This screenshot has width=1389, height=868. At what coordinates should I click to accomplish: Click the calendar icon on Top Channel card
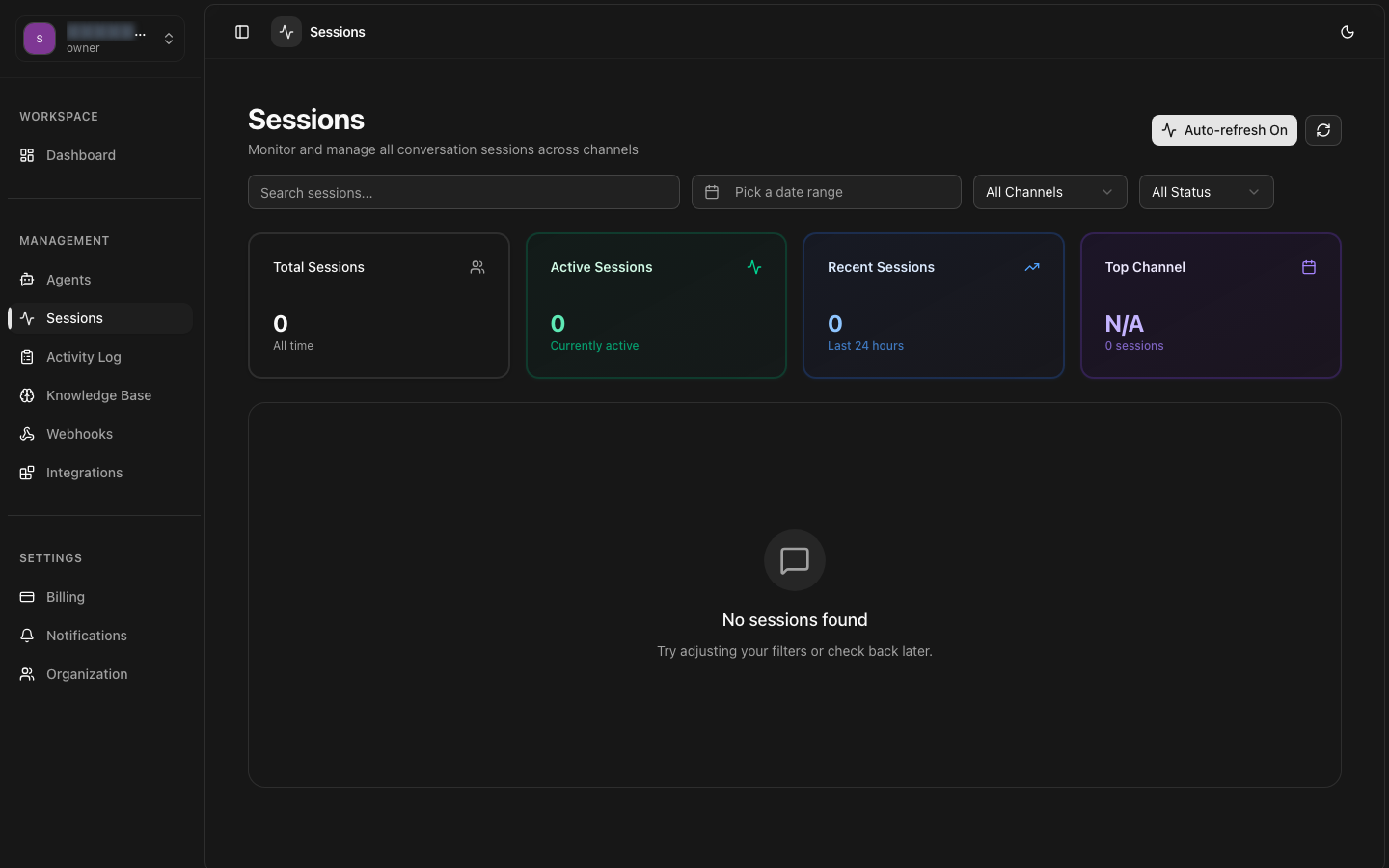[x=1309, y=267]
